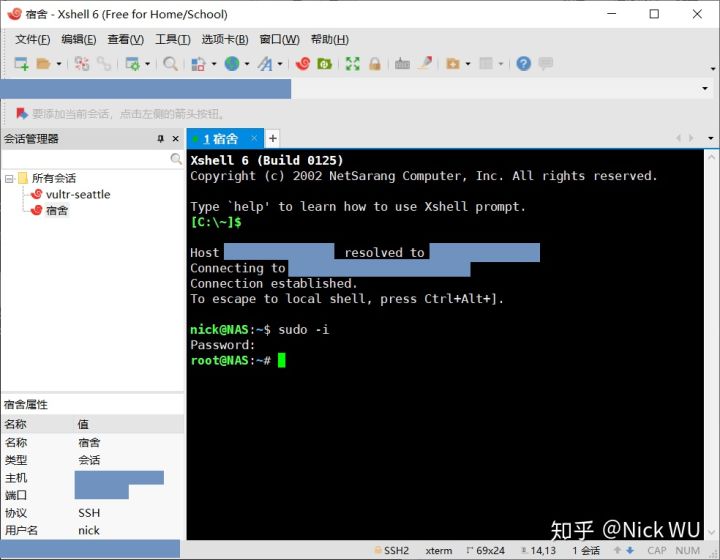Viewport: 720px width, 560px height.
Task: Open the 编辑(E) menu
Action: (x=79, y=39)
